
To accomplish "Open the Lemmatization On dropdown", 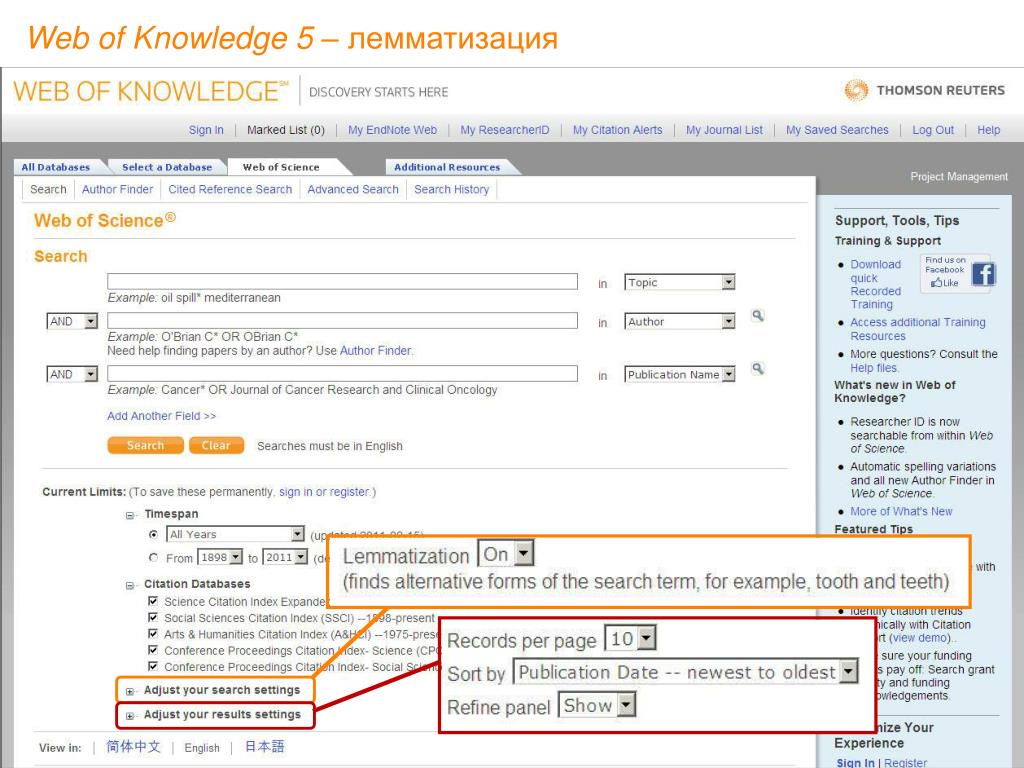I will [x=506, y=554].
